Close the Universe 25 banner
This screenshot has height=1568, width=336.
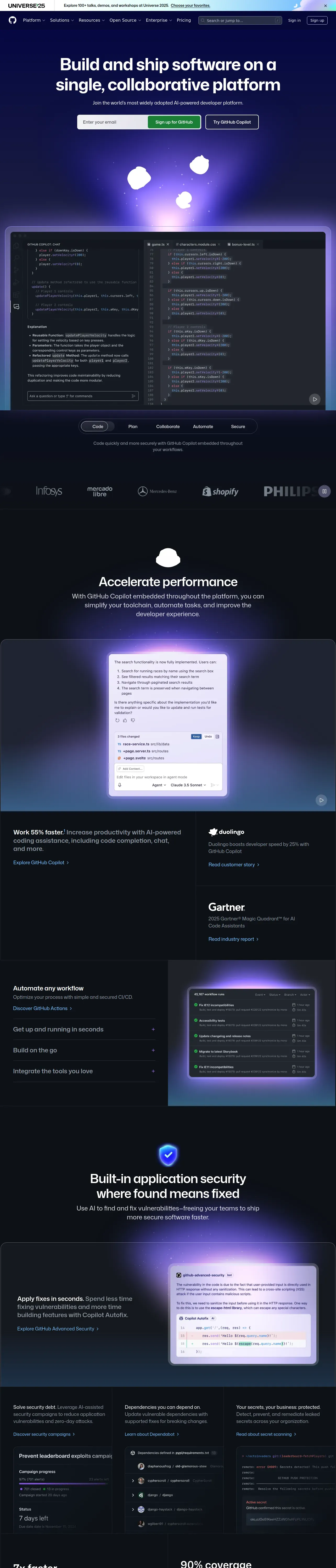click(325, 5)
